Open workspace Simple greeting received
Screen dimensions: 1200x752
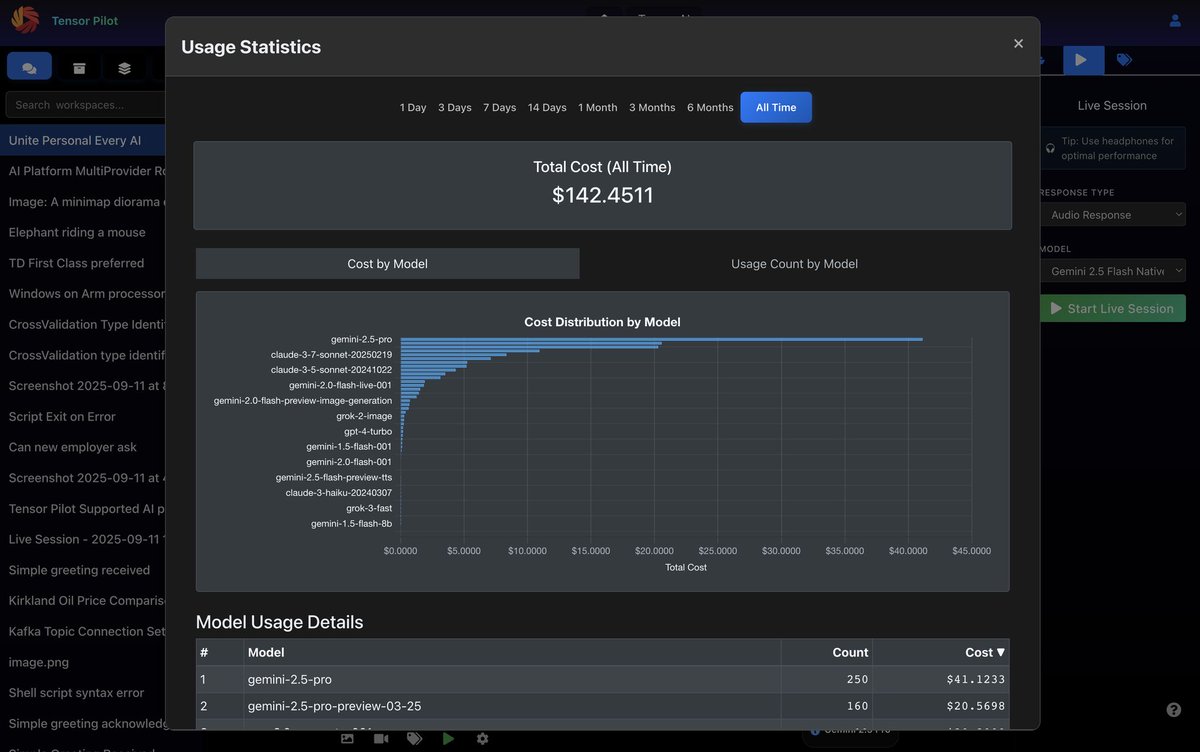83,570
